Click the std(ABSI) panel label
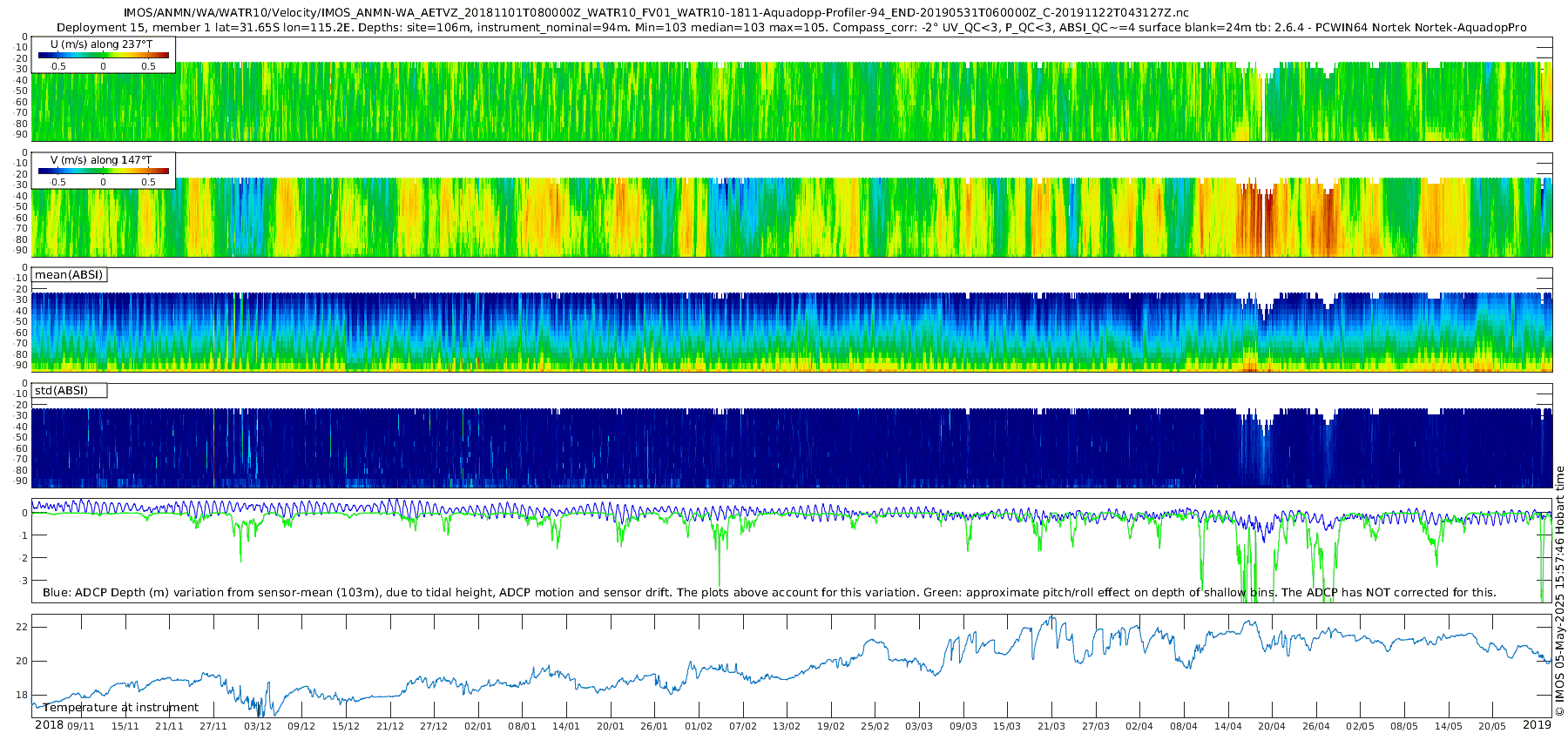 click(61, 391)
